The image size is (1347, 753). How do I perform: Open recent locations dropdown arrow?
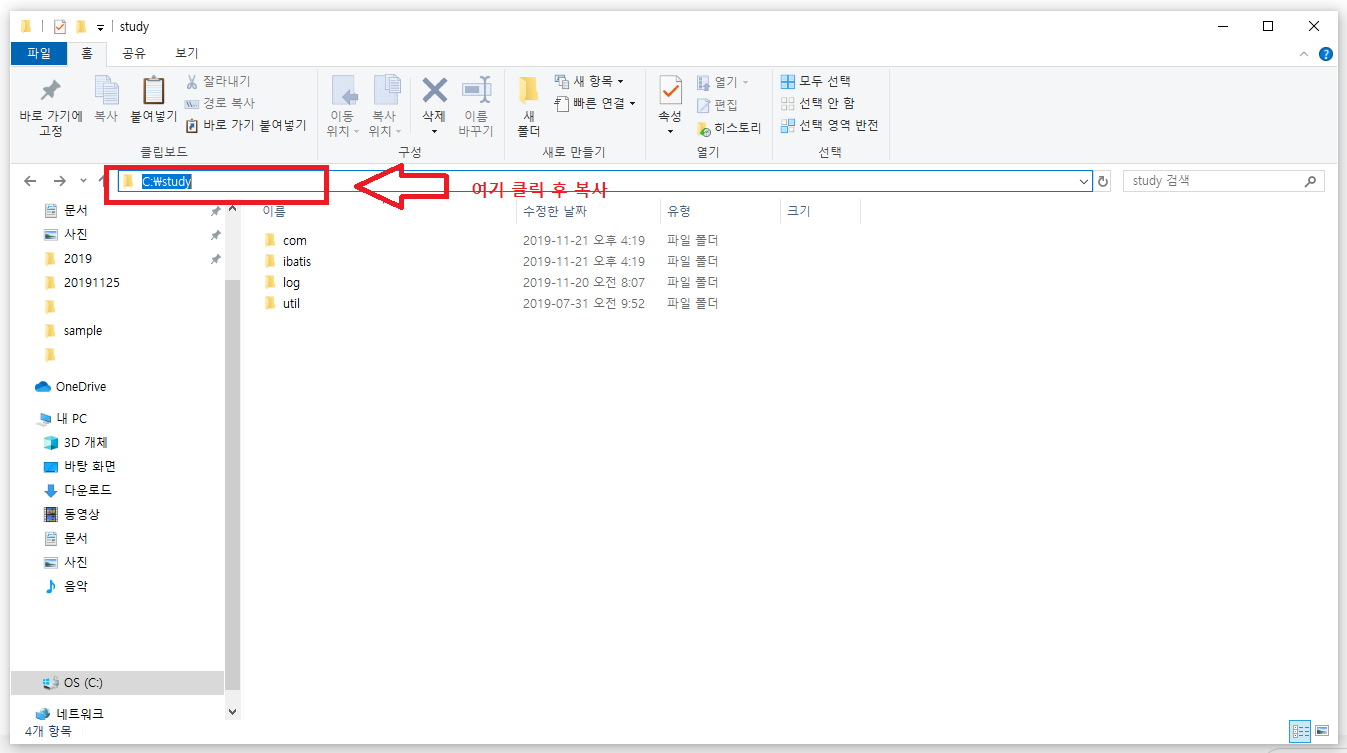84,181
